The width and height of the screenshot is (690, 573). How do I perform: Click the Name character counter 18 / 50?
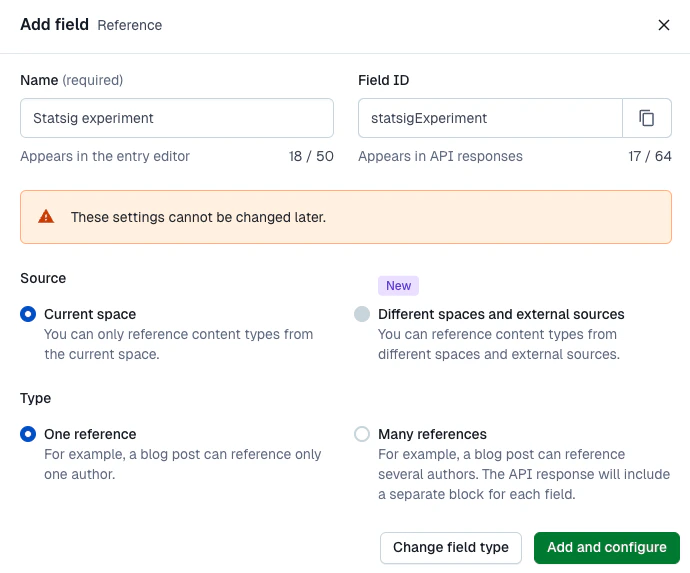tap(310, 156)
